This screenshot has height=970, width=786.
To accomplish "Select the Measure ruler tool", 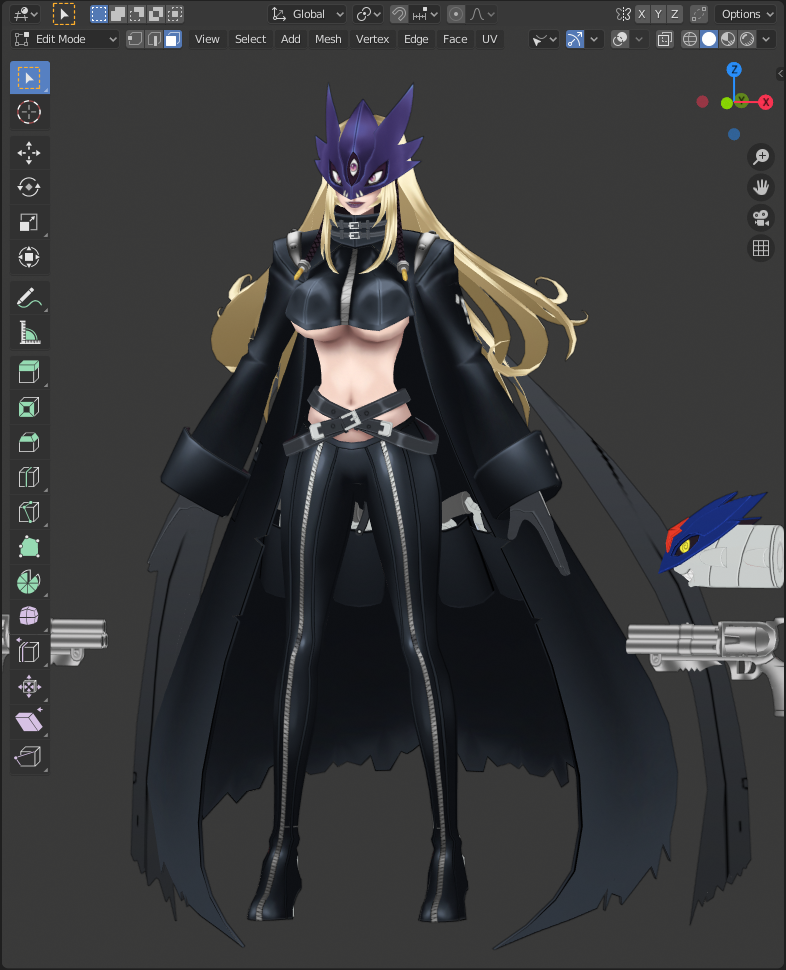I will pyautogui.click(x=30, y=332).
